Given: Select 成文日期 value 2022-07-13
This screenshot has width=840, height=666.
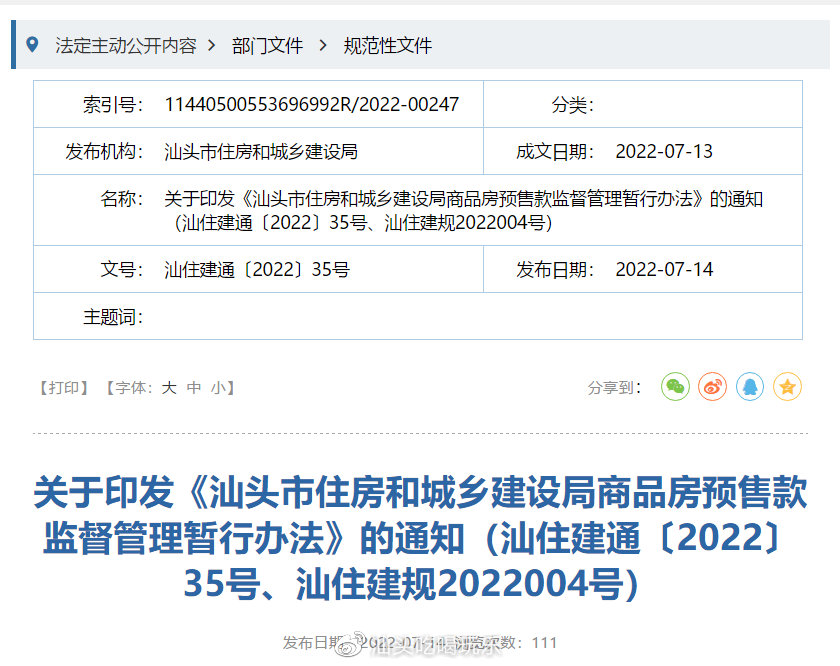Looking at the screenshot, I should (x=664, y=152).
